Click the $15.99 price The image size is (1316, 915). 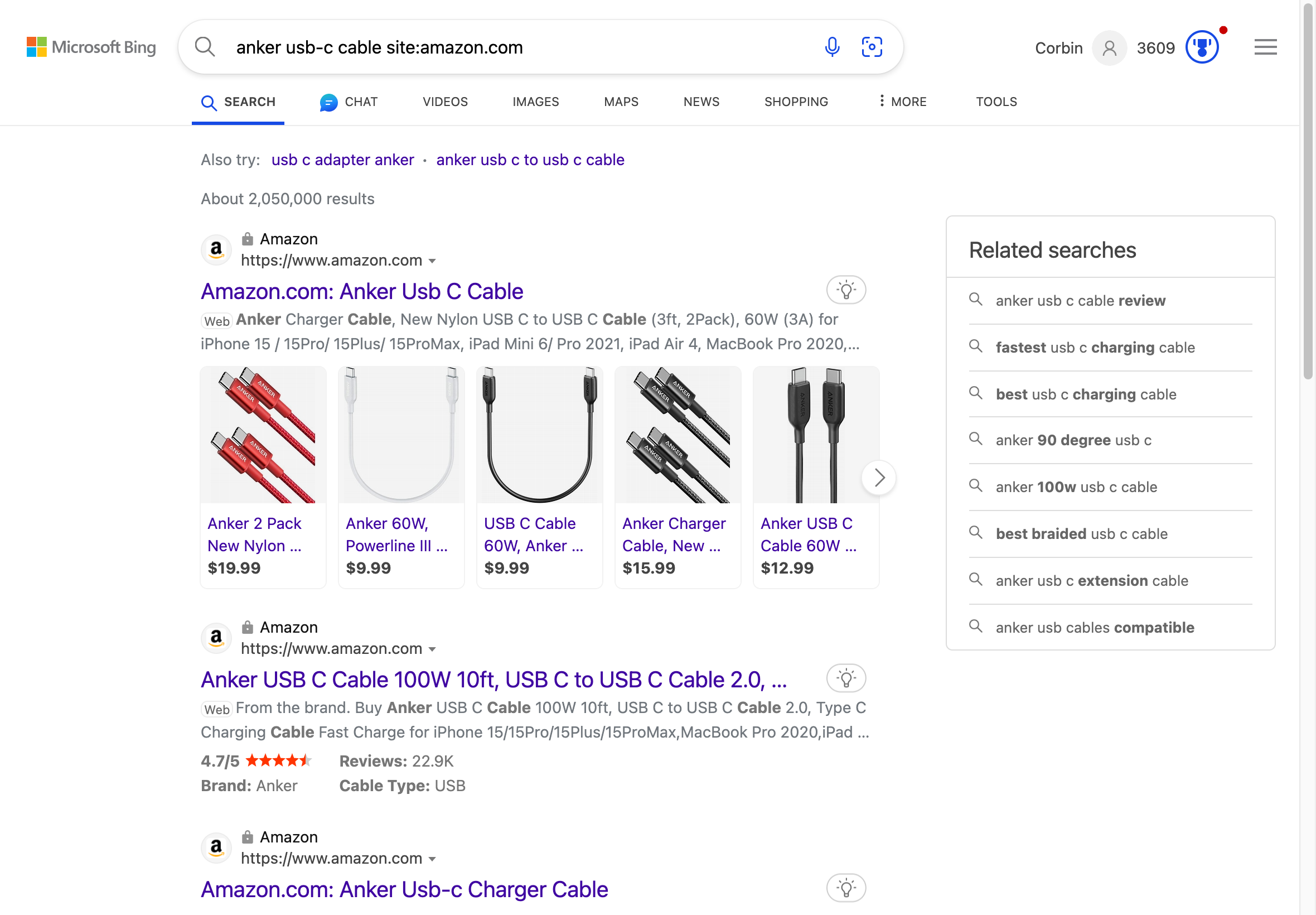(649, 568)
